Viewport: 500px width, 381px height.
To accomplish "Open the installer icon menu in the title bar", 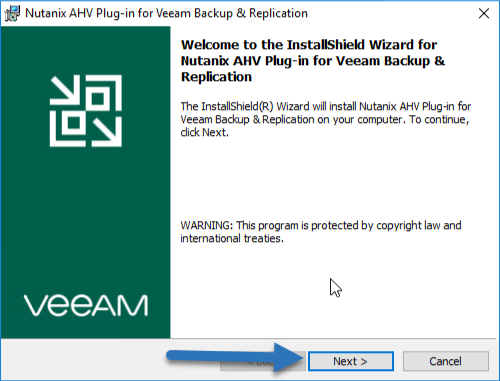I will [12, 13].
